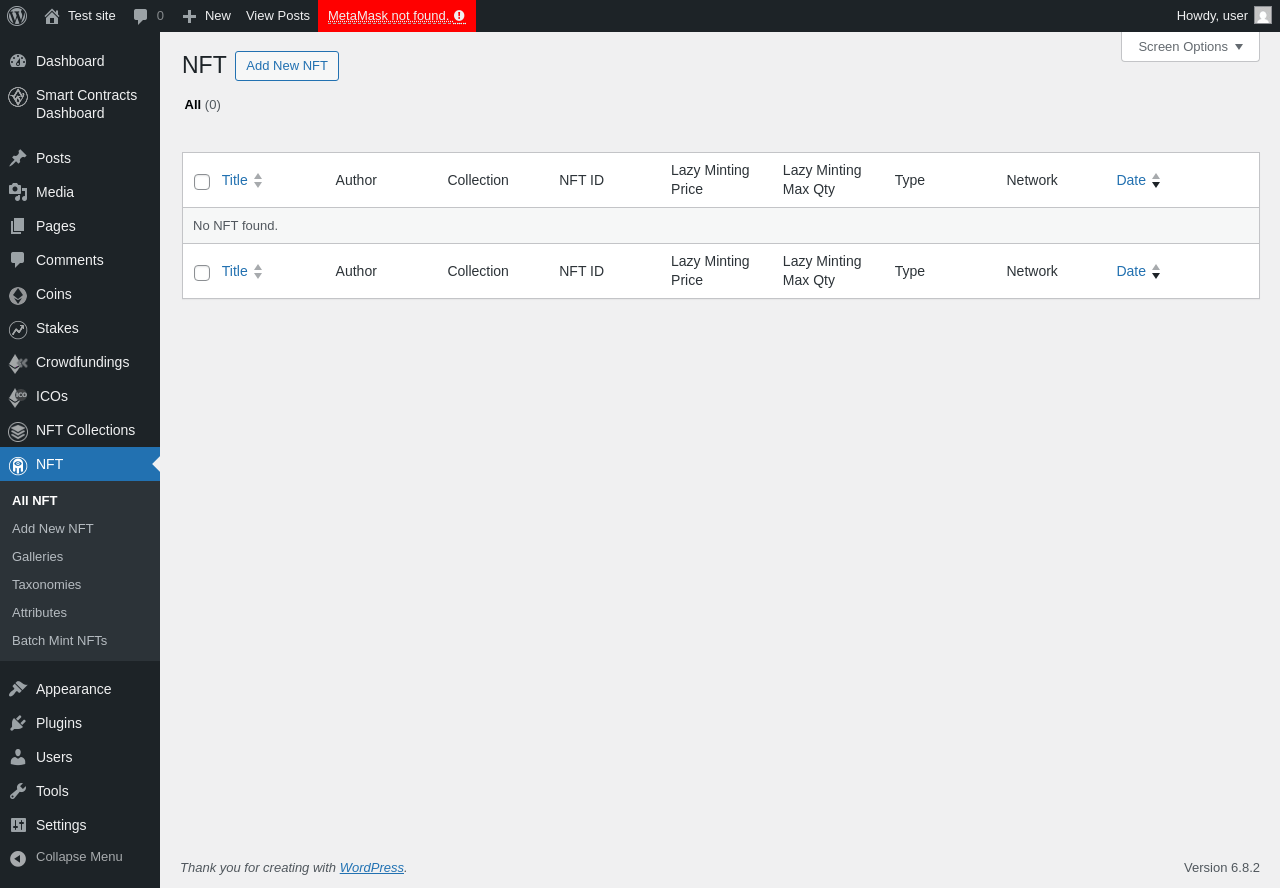Click the Settings sliders icon
1280x888 pixels.
coord(18,825)
